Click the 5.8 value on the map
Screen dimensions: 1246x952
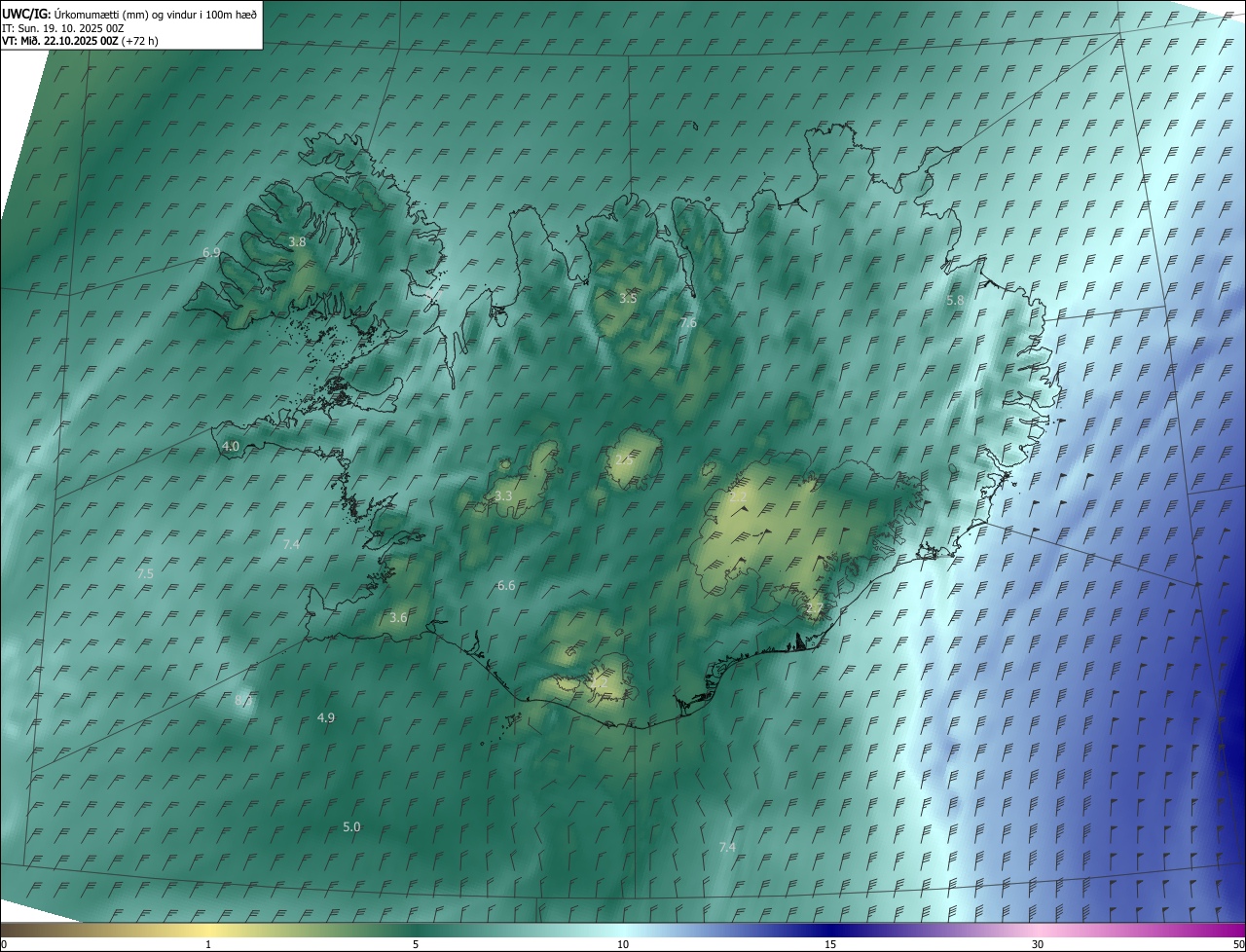(x=955, y=301)
